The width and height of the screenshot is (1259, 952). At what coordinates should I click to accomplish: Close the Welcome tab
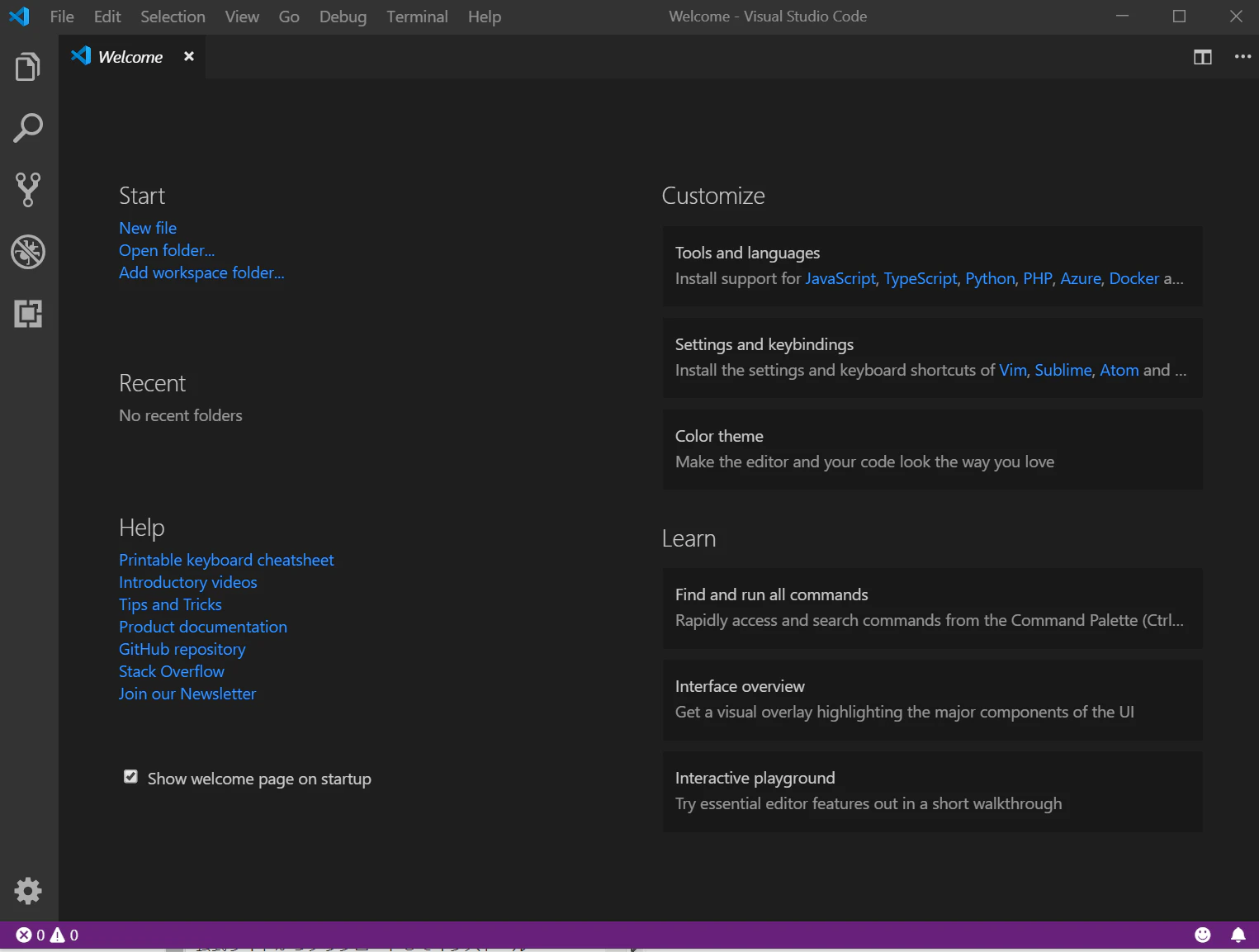tap(189, 56)
